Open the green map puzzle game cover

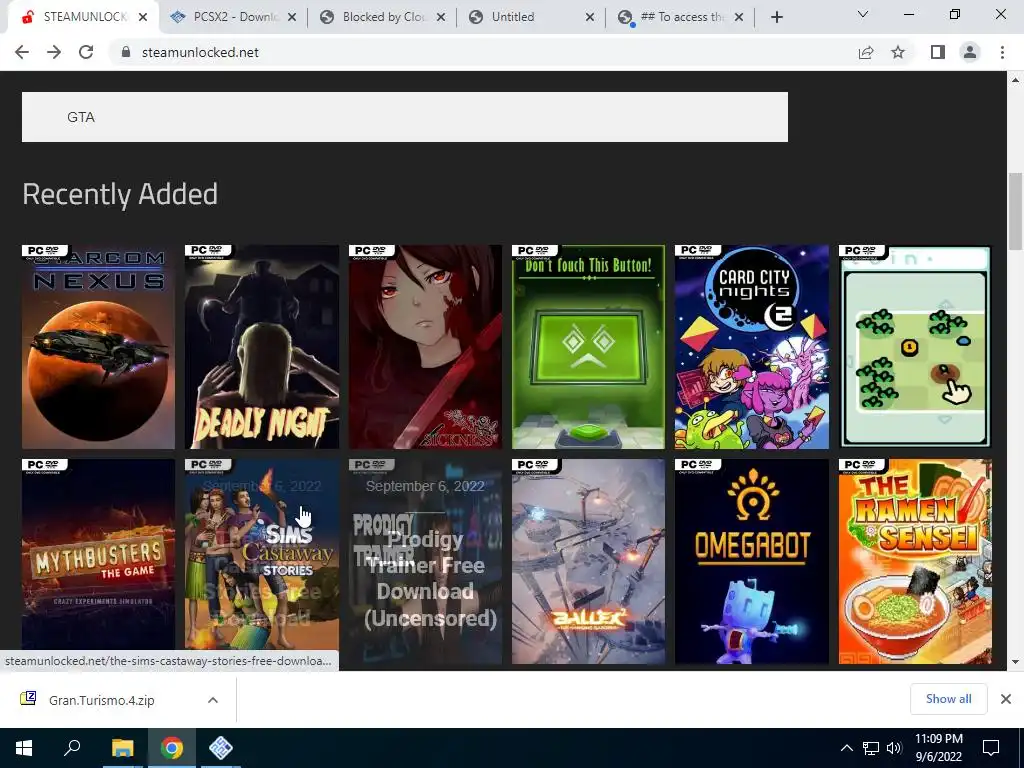pyautogui.click(x=915, y=347)
